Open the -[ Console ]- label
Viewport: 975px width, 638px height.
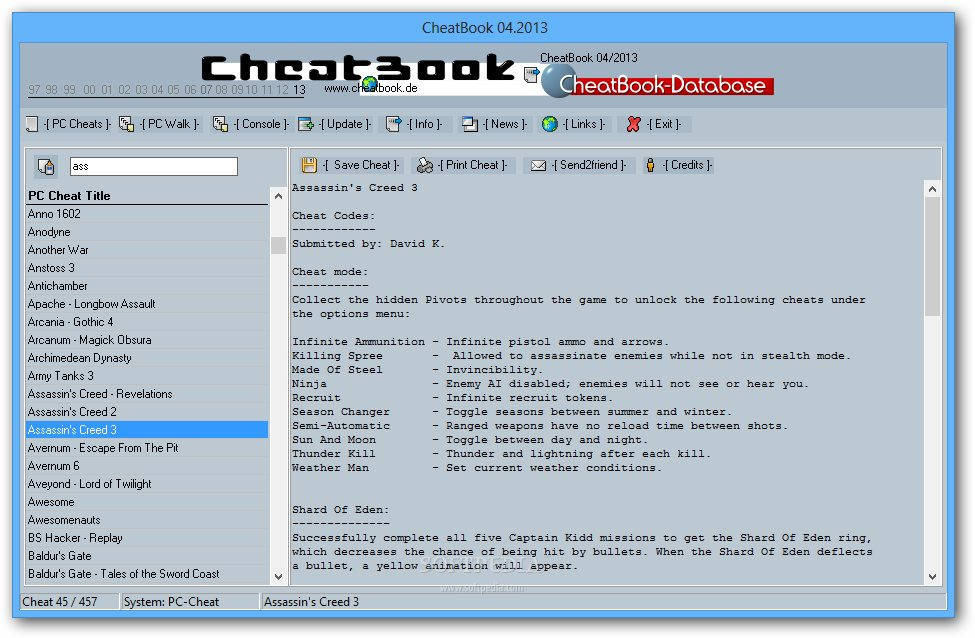click(x=261, y=124)
